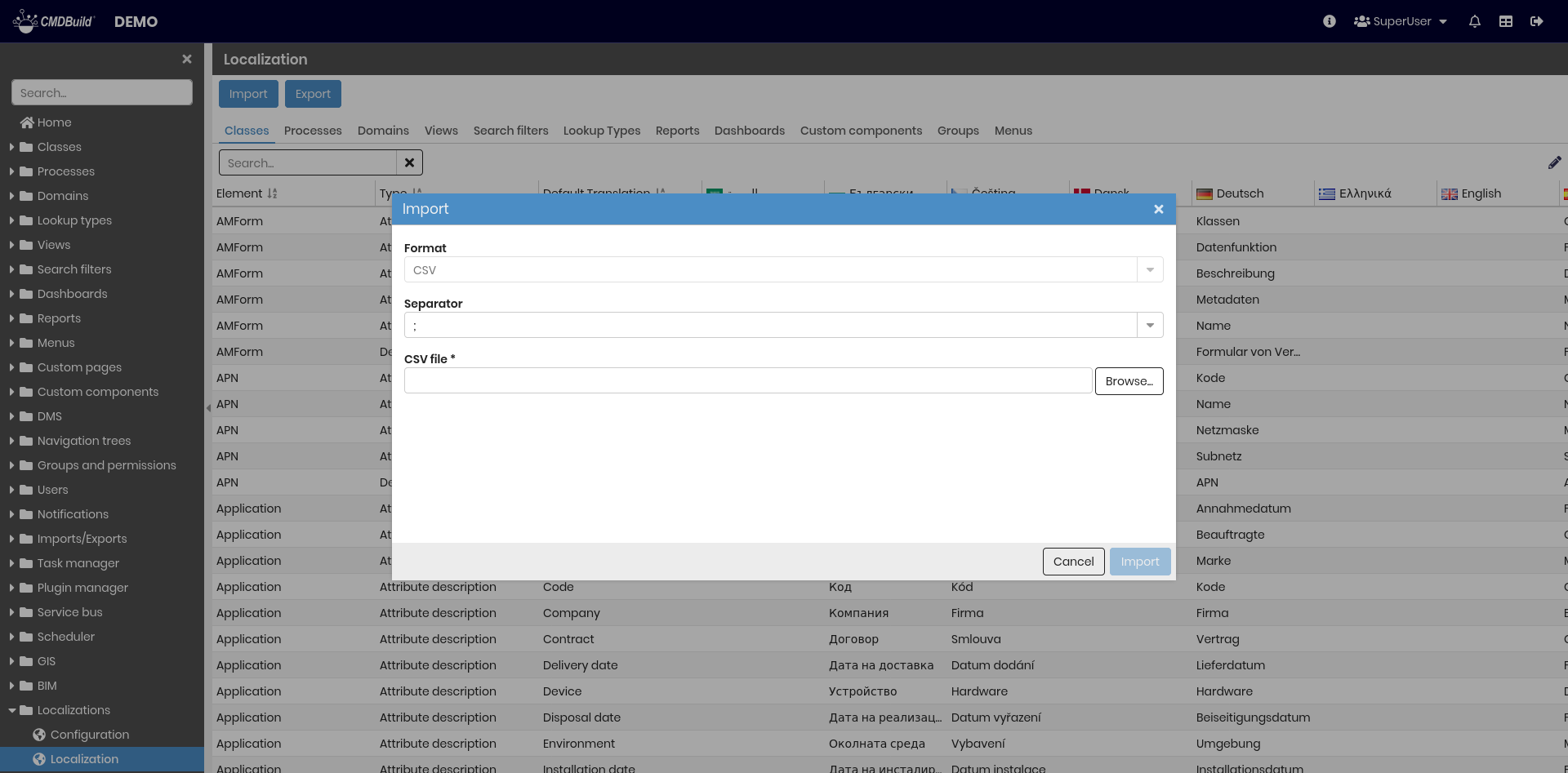Click the info icon in top bar
The height and width of the screenshot is (773, 1568).
1330,21
